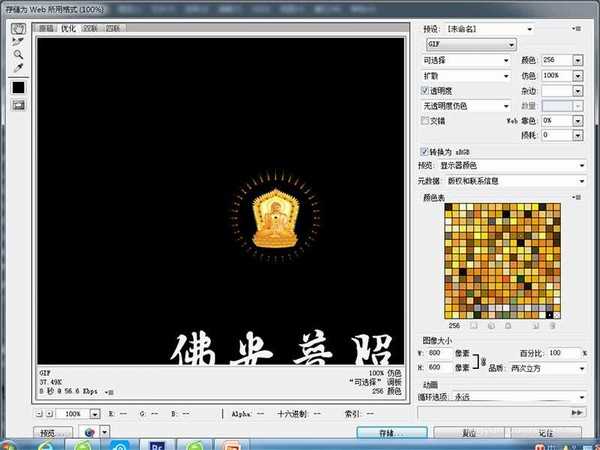The image size is (600, 450).
Task: Toggle the 透明度 transparency checkbox
Action: (x=425, y=90)
